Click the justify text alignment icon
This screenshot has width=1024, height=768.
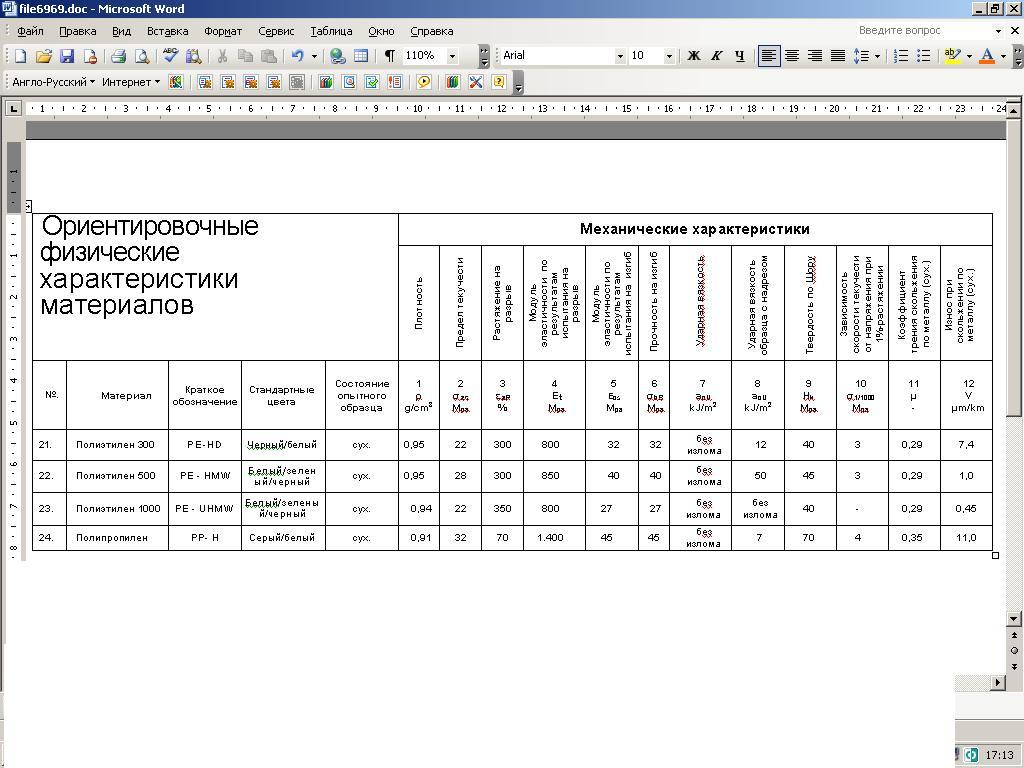click(x=838, y=56)
